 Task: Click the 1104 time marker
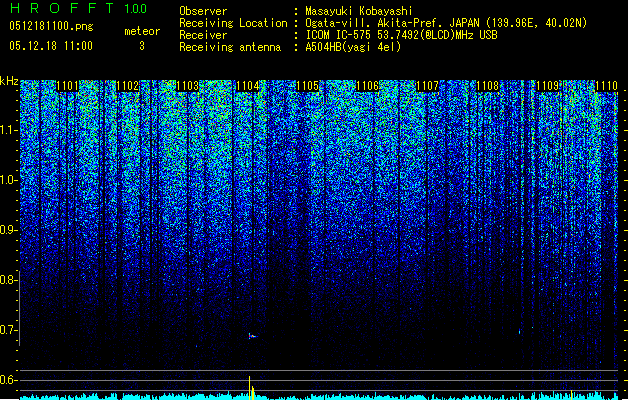click(248, 86)
